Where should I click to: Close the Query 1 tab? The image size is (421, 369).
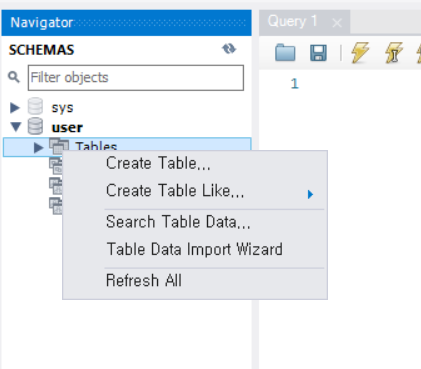(x=337, y=23)
